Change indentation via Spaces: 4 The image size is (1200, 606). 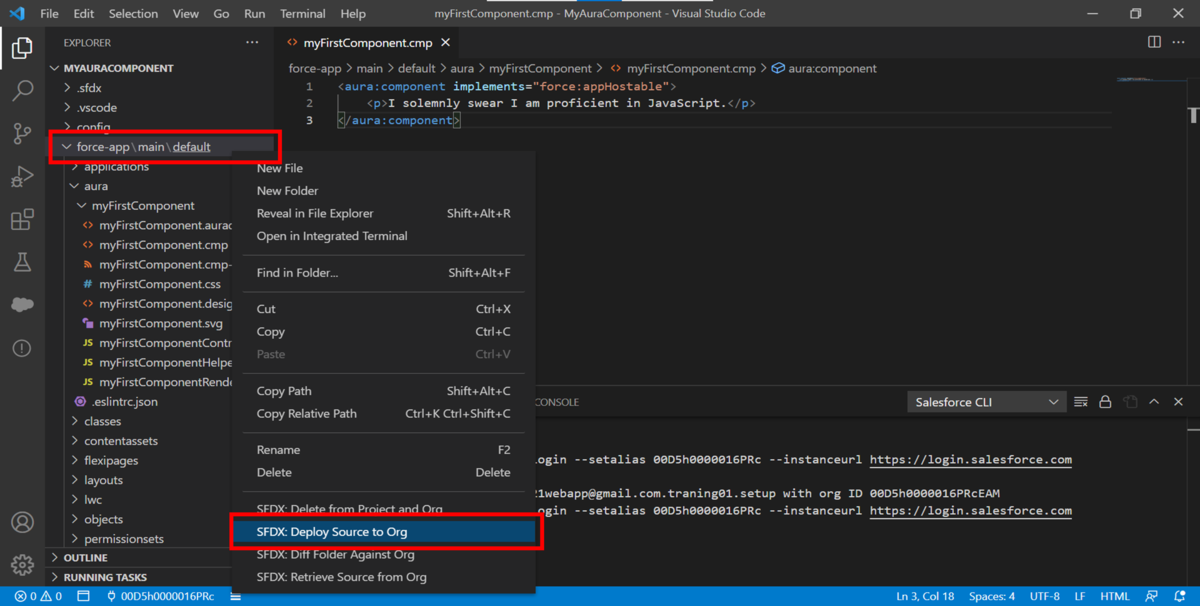[x=991, y=597]
